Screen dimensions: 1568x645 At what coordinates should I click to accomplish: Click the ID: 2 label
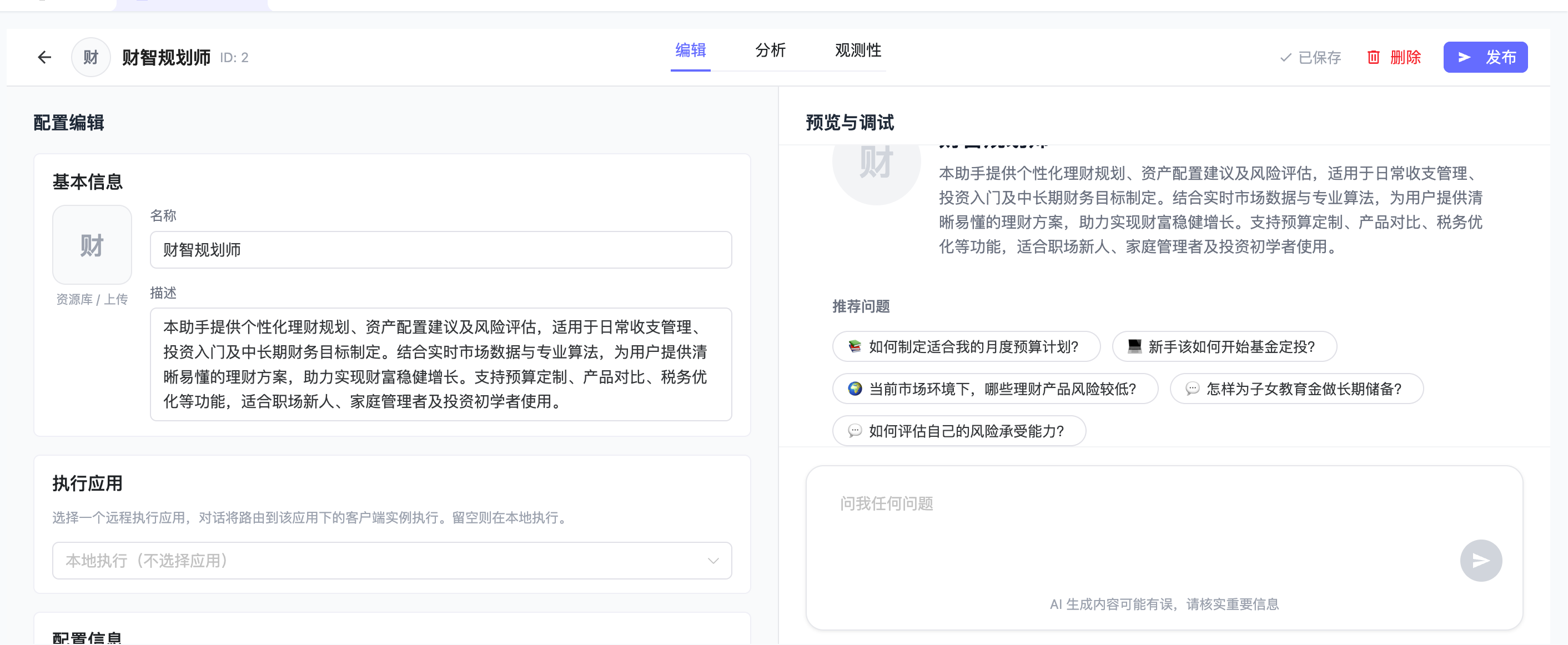point(234,58)
